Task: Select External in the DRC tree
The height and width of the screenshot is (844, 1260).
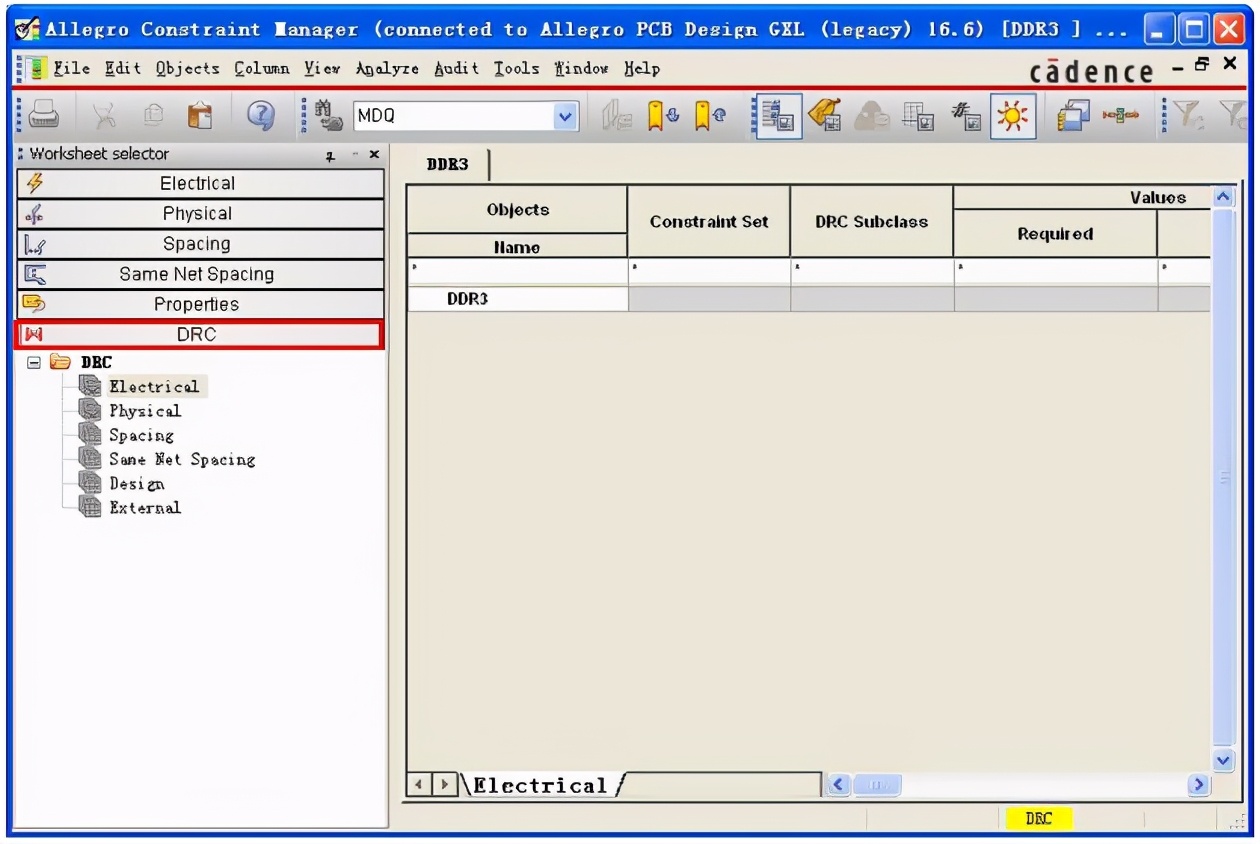Action: [145, 508]
